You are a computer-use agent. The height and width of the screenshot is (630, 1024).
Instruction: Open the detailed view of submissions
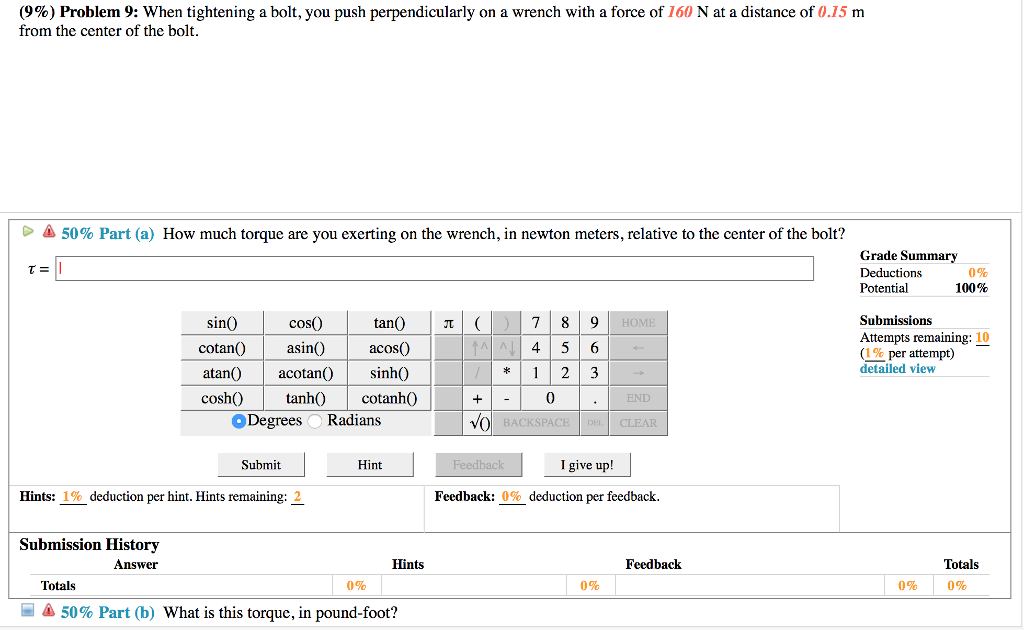point(897,369)
